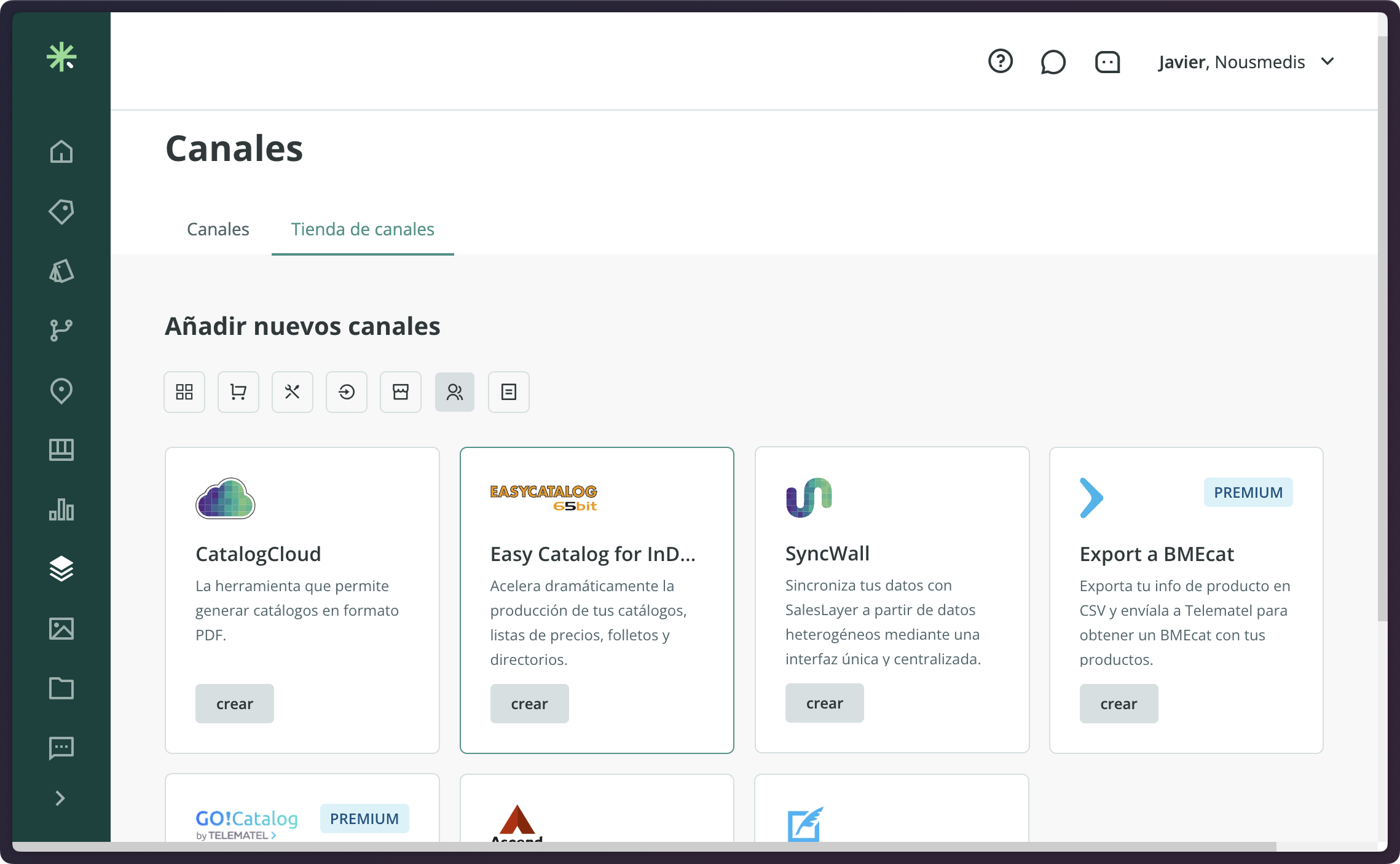
Task: Select the storefront marketplace category filter
Action: (401, 392)
